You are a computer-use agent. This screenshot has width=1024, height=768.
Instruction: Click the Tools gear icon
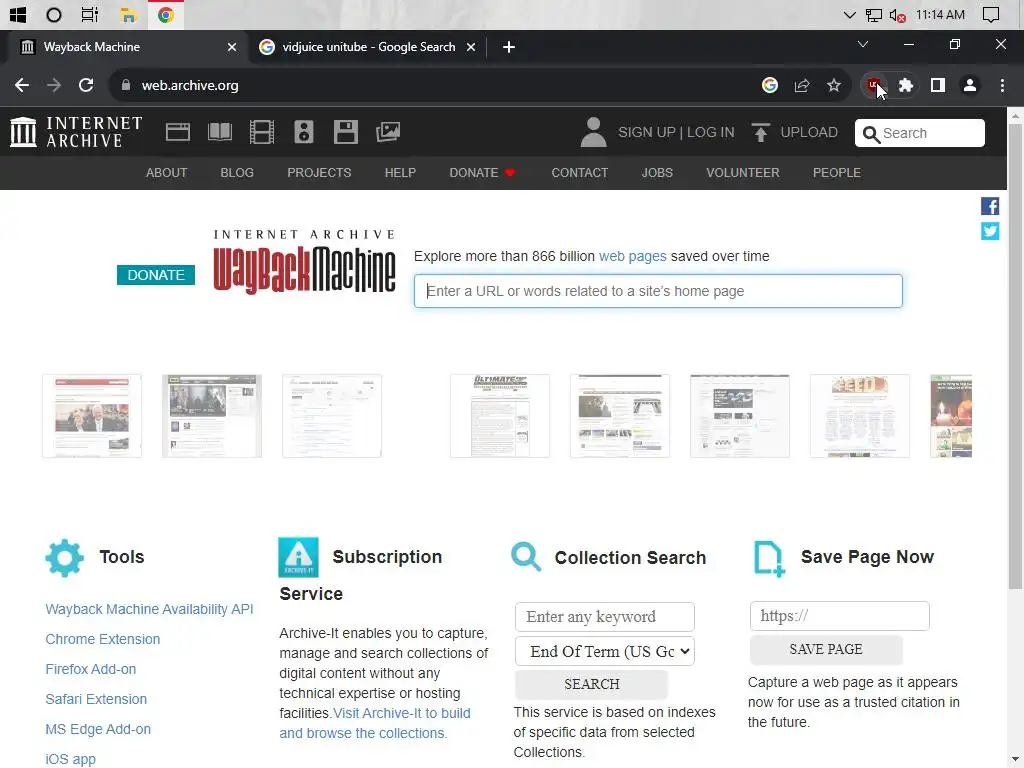coord(65,558)
